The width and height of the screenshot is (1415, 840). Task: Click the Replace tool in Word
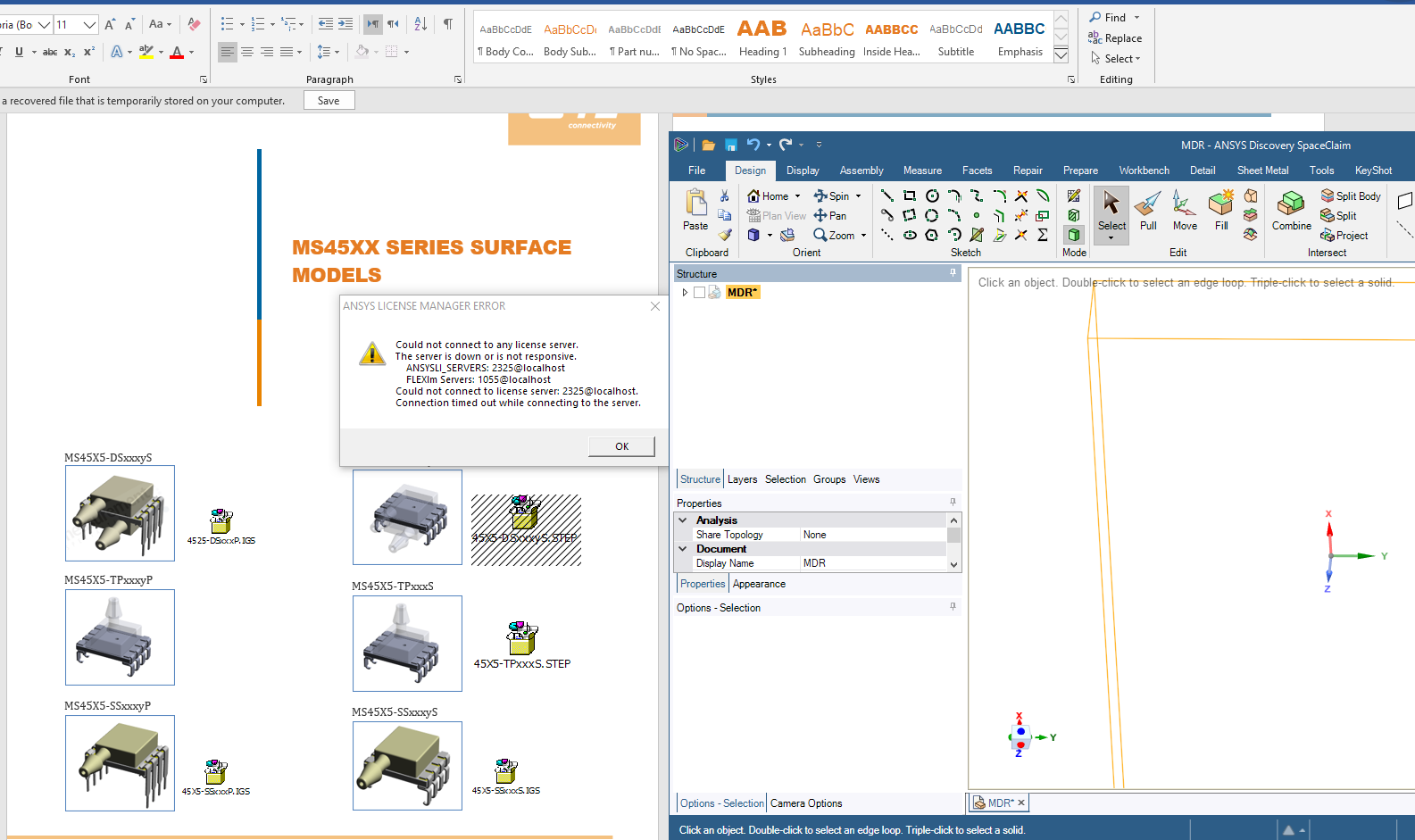(x=1115, y=38)
